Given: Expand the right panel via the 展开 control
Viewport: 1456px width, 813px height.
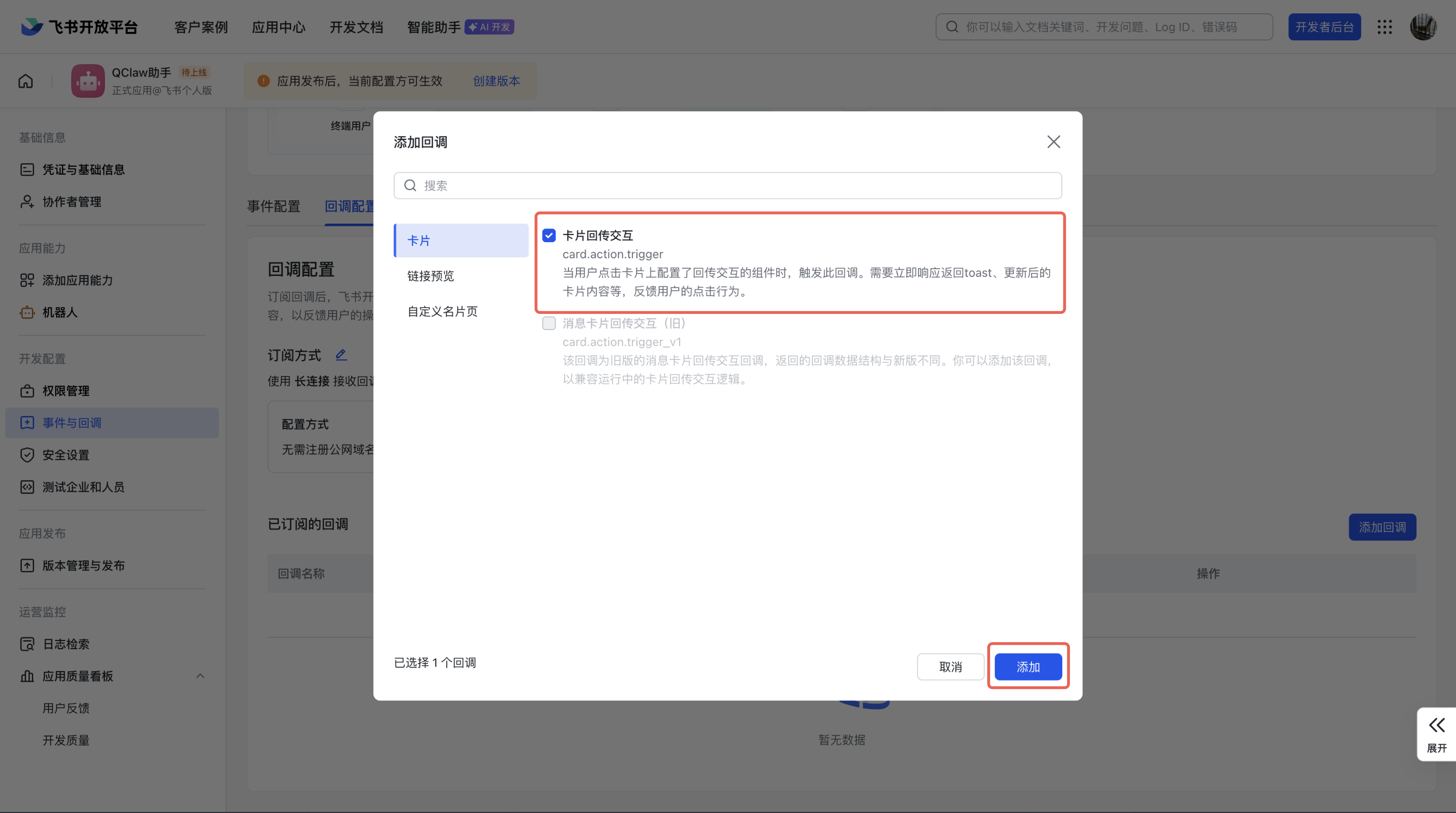Looking at the screenshot, I should pos(1436,734).
